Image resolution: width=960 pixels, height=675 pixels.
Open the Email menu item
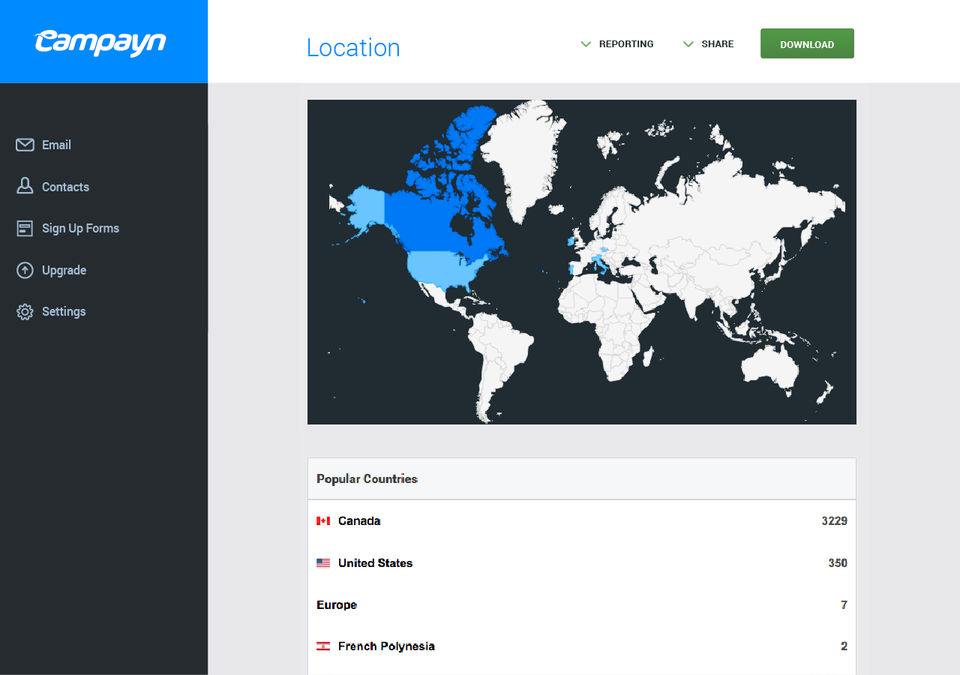56,145
